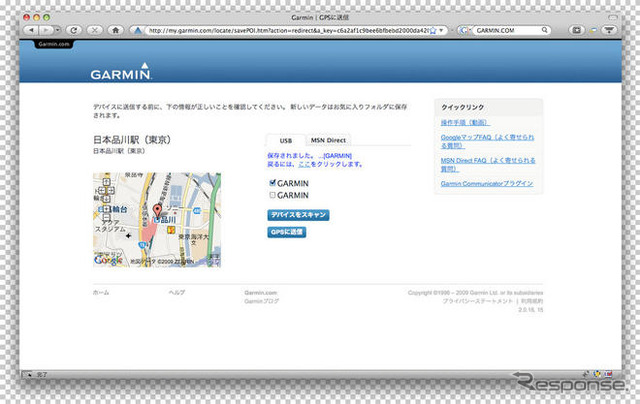Image resolution: width=640 pixels, height=404 pixels.
Task: Click the my.garmin.com URL address field
Action: coord(288,30)
